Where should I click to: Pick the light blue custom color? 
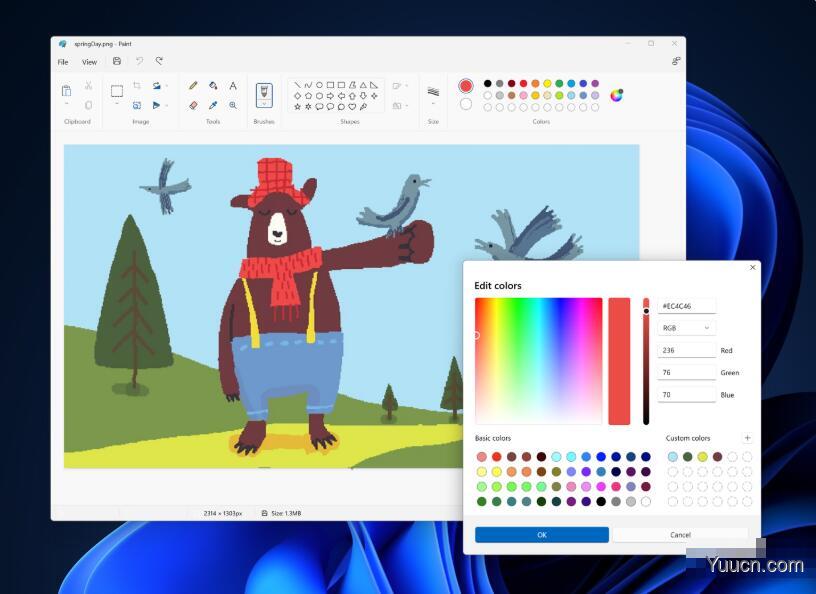click(x=673, y=457)
